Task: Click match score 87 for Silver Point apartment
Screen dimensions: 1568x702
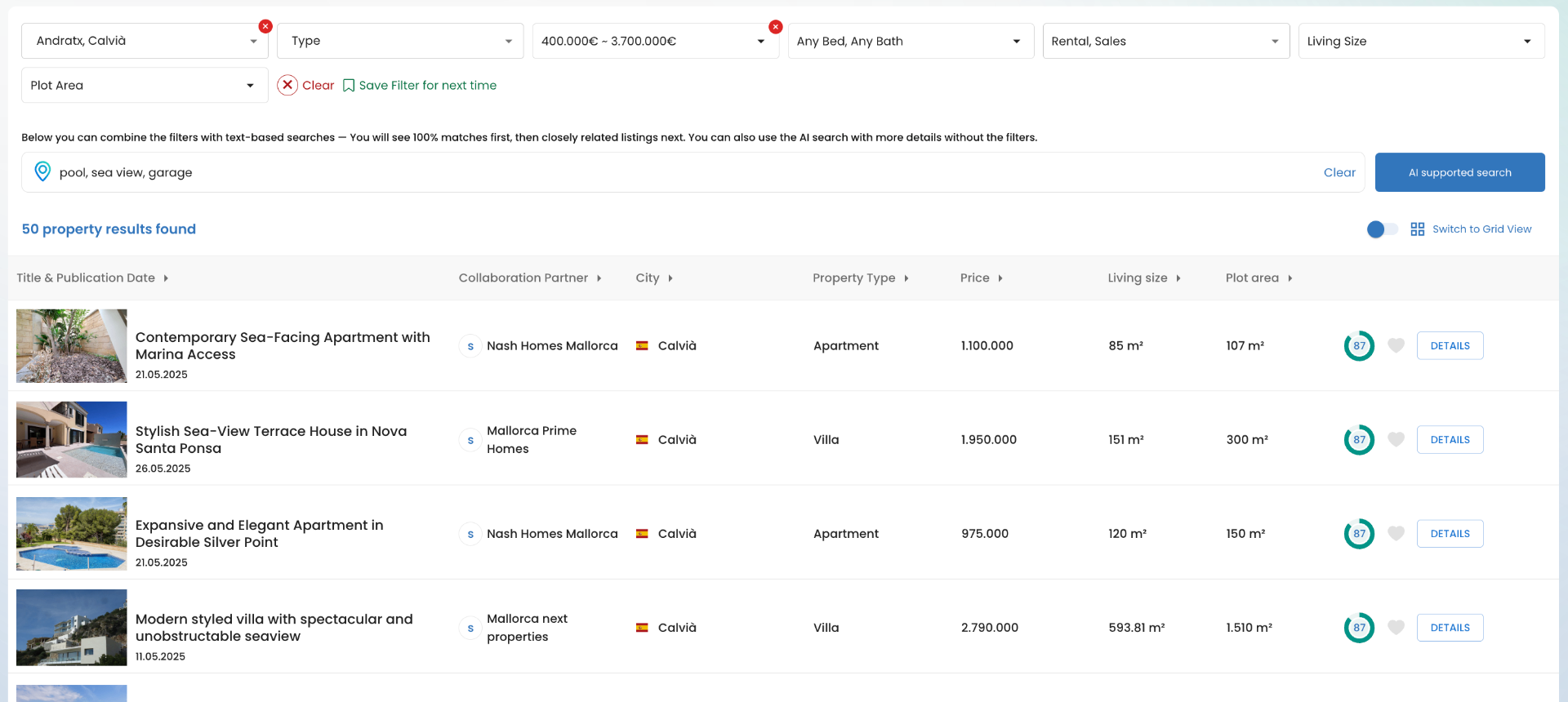Action: coord(1359,534)
